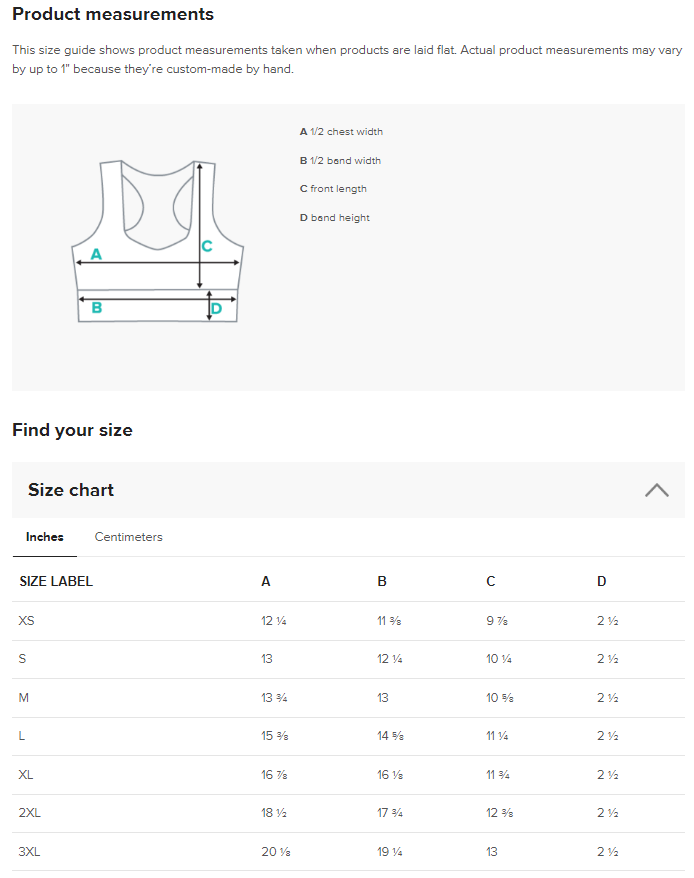
Task: Click the '1/2 chest width' legend entry
Action: coord(341,132)
